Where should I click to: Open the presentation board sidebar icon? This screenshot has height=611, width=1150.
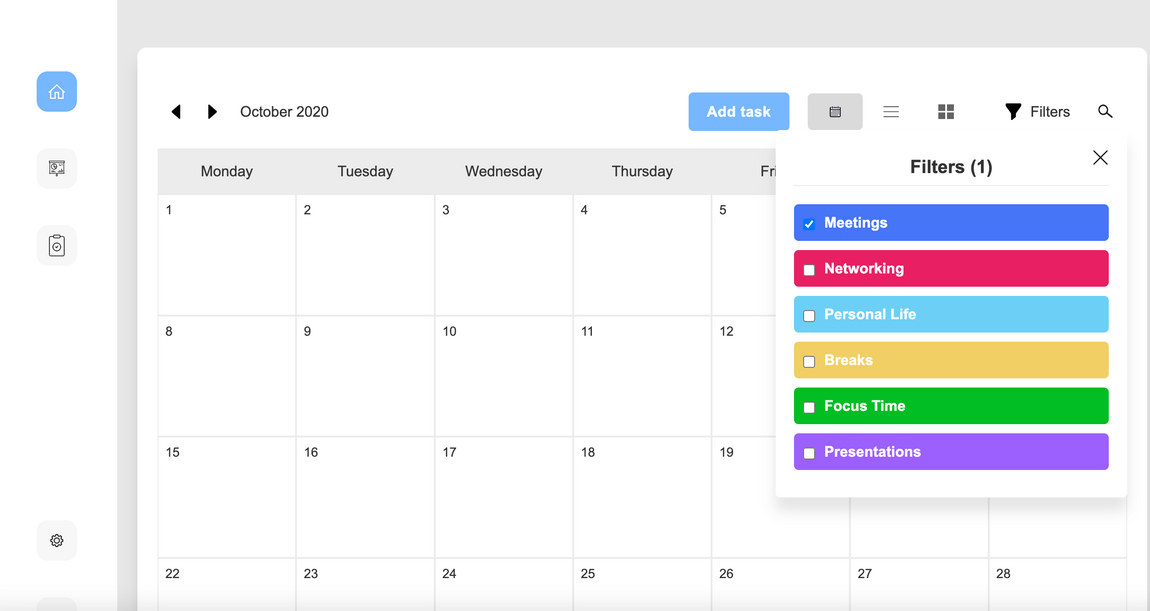(x=56, y=168)
